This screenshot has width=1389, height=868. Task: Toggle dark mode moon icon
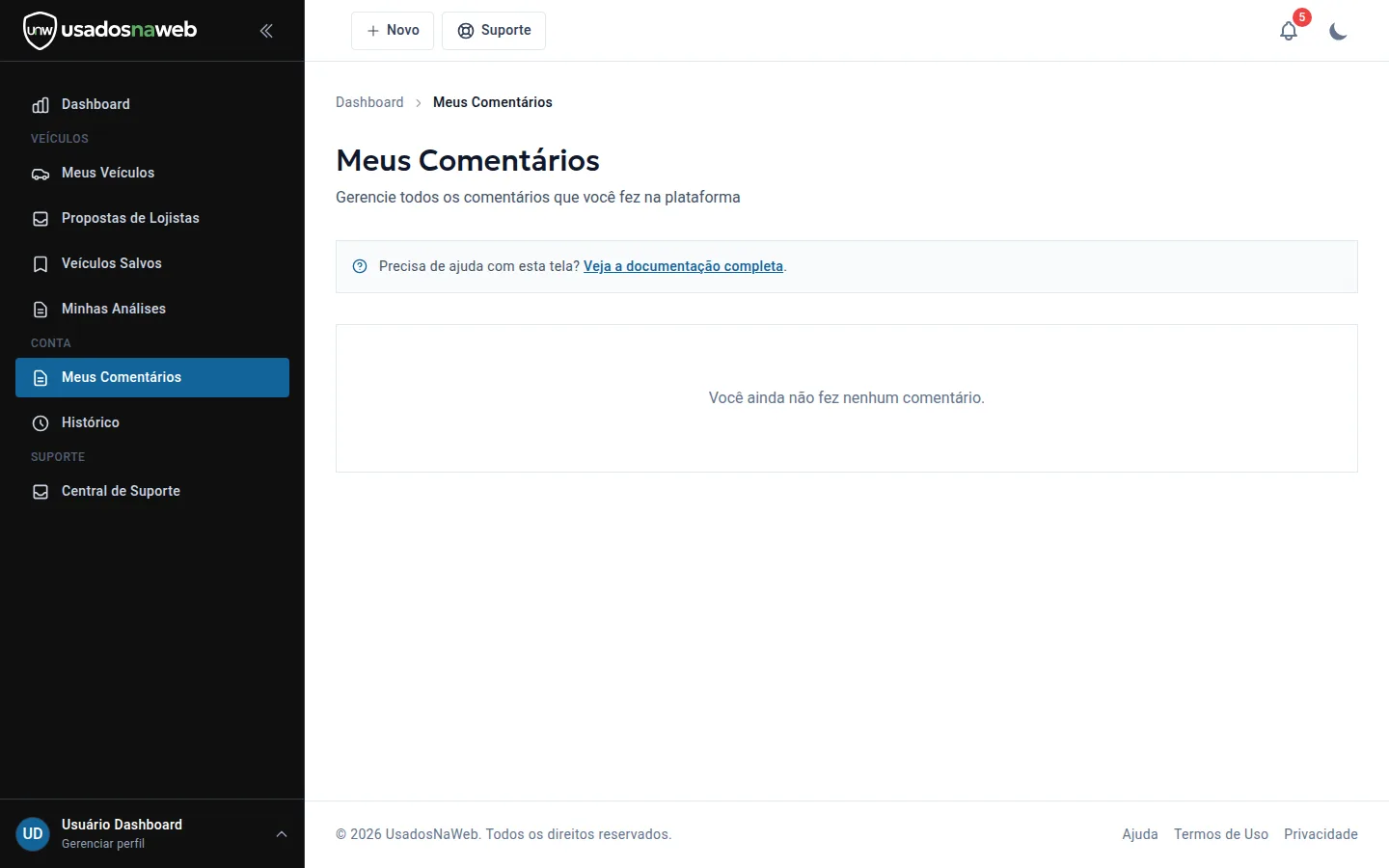point(1338,31)
